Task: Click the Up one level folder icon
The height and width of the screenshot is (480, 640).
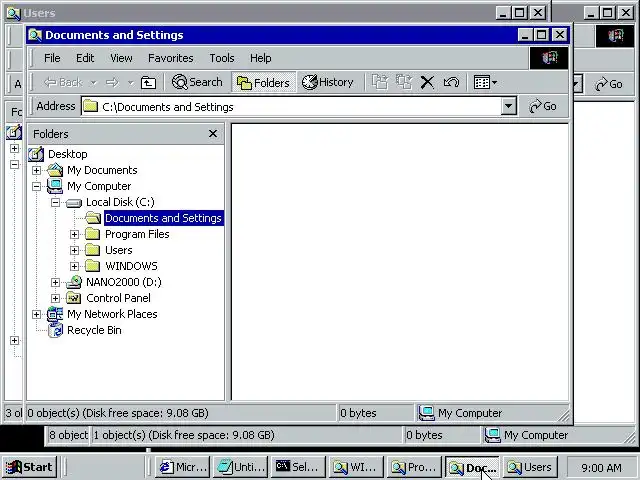Action: (148, 82)
